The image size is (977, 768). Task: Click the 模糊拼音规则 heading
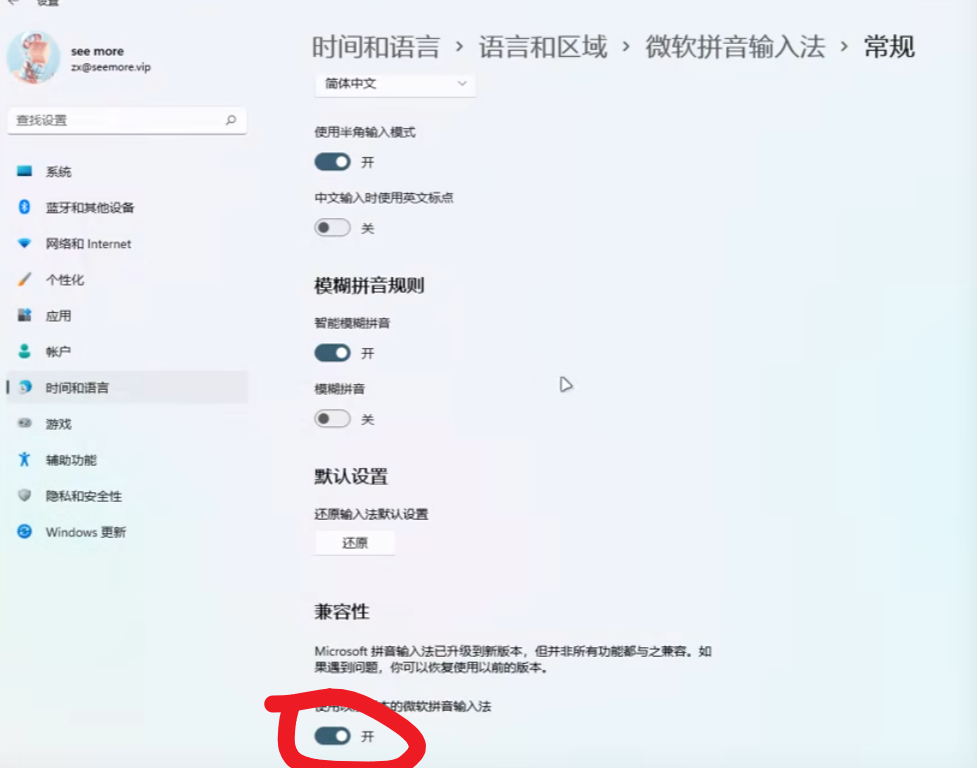(x=369, y=286)
